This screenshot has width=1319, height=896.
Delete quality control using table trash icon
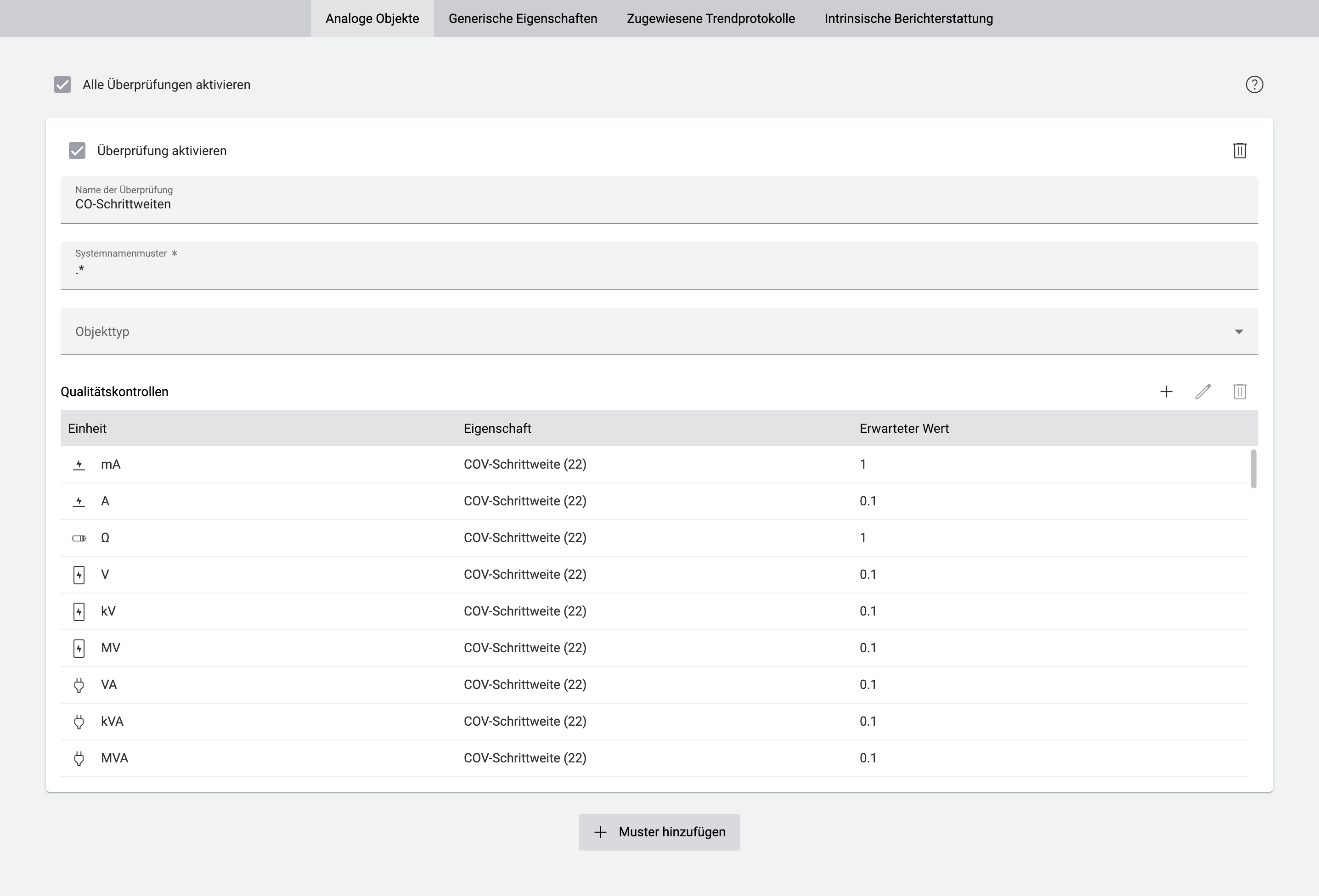pyautogui.click(x=1240, y=392)
